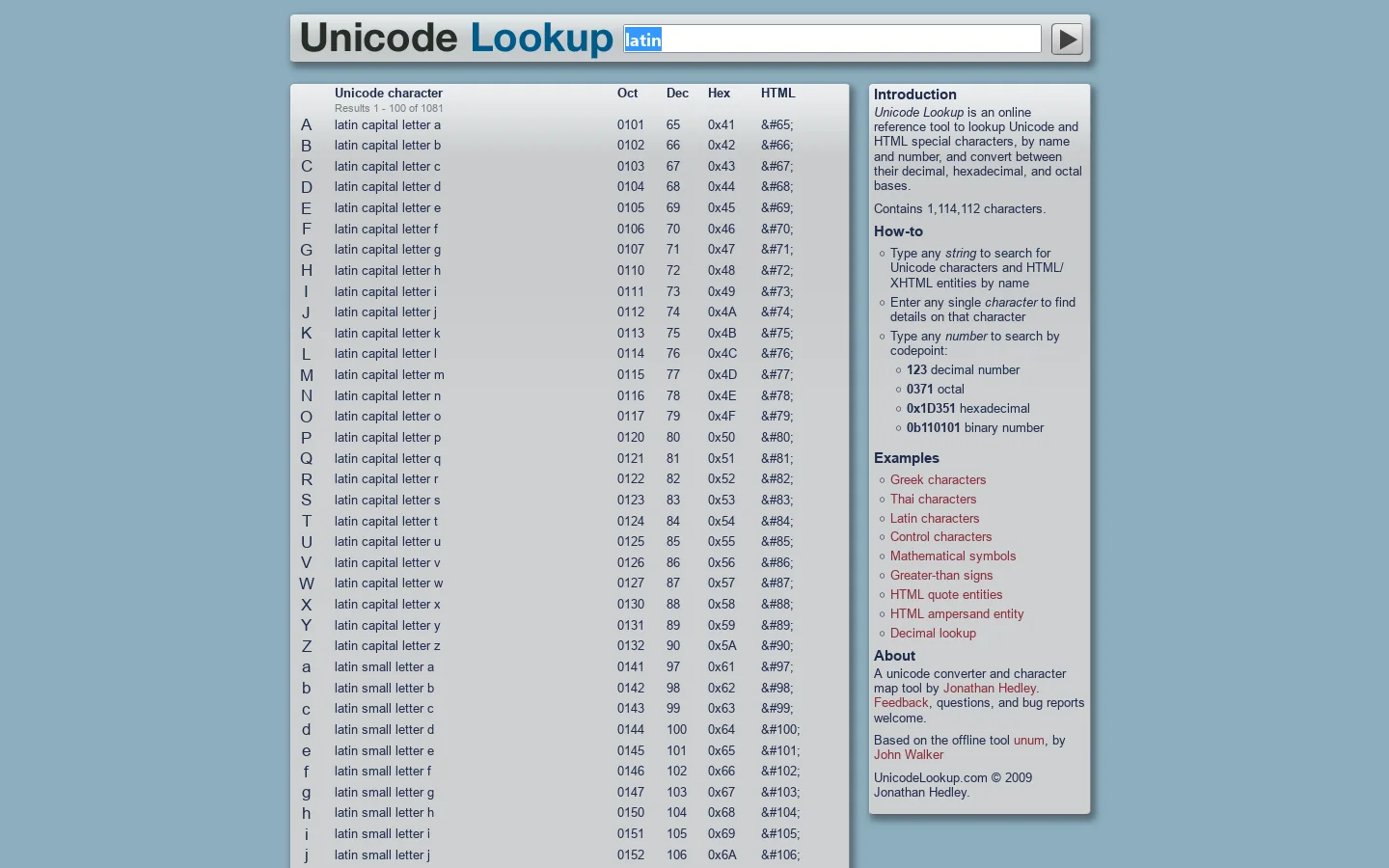Open the unum offline tool link

[1028, 740]
